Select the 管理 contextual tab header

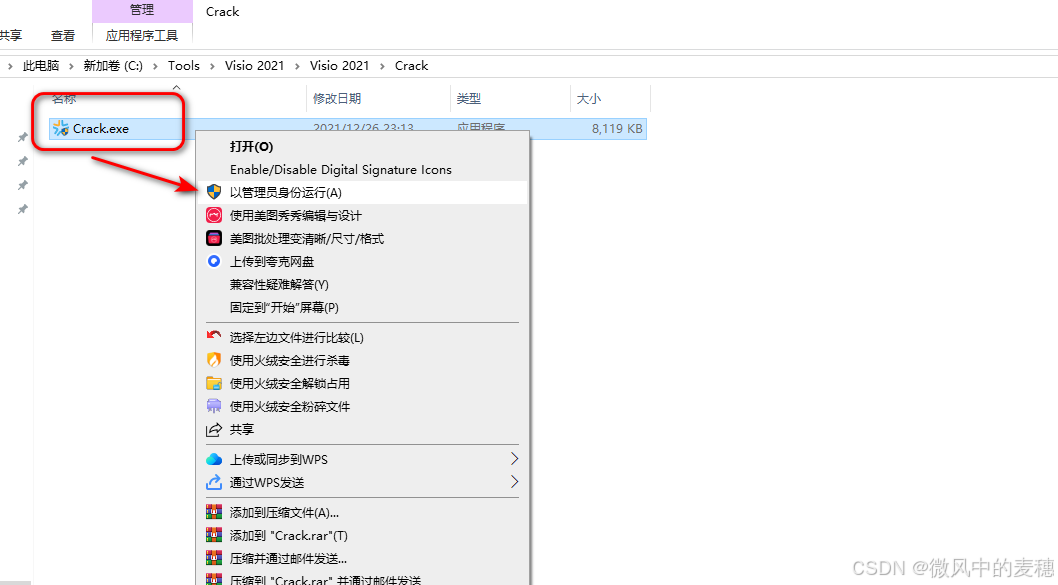coord(142,9)
